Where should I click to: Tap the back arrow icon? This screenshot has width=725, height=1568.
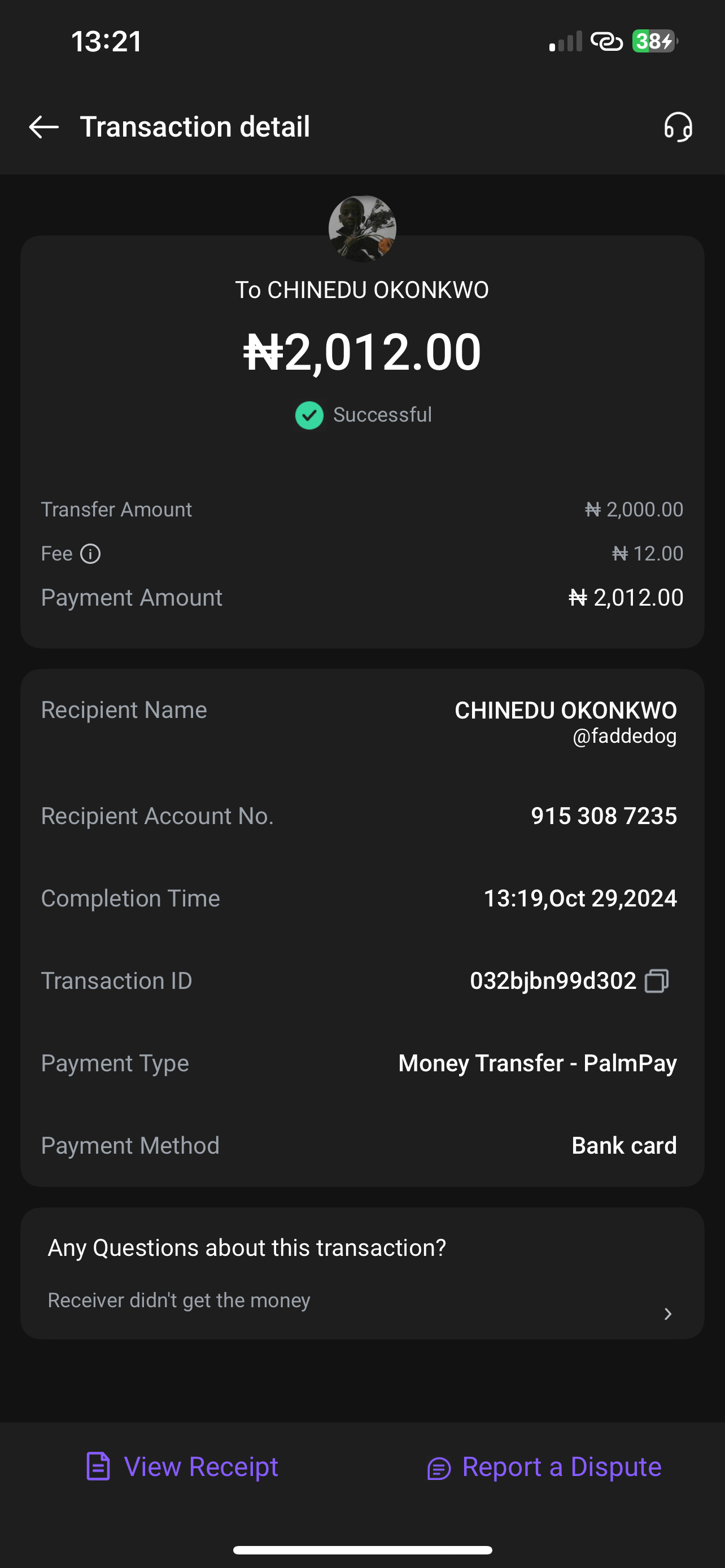click(44, 127)
